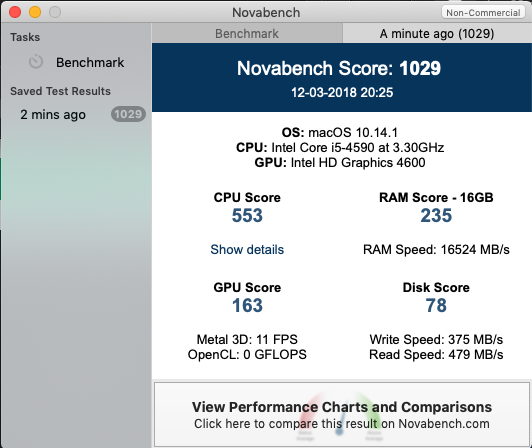532x448 pixels.
Task: Click the OpenCL: 0 GFLOPS text
Action: (247, 355)
